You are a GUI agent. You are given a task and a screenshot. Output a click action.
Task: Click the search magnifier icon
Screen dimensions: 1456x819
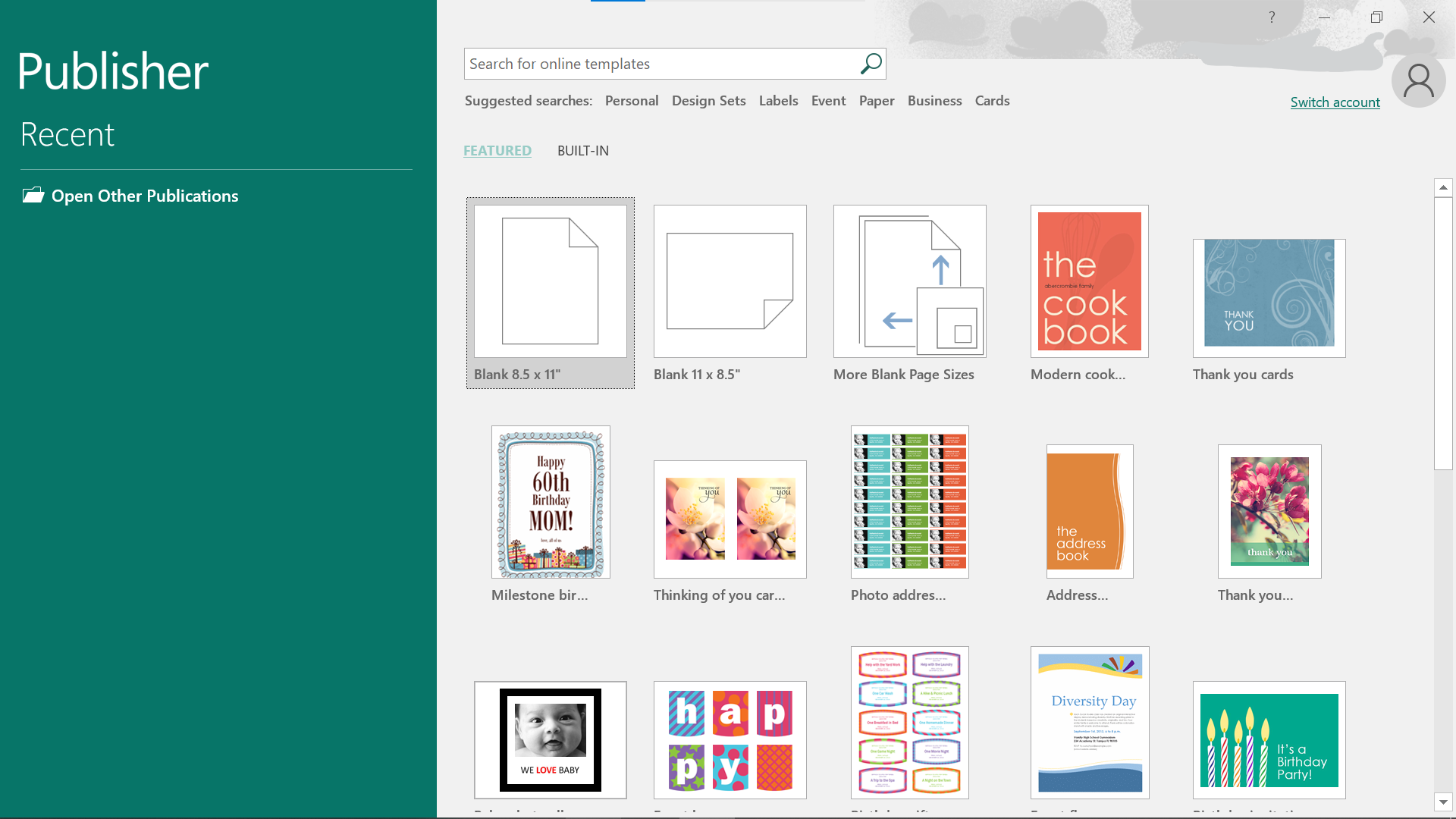tap(871, 64)
